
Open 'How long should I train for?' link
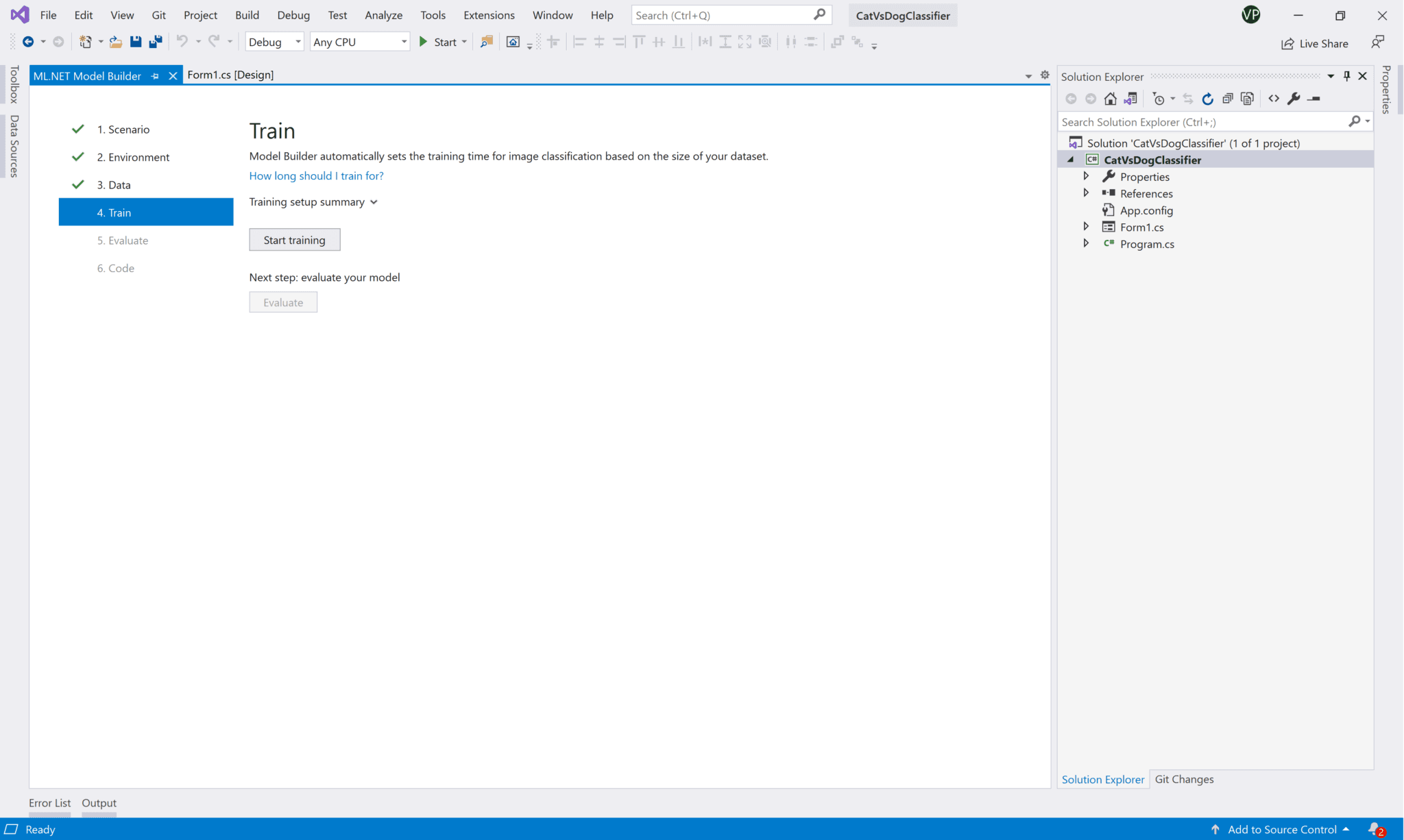pyautogui.click(x=316, y=176)
